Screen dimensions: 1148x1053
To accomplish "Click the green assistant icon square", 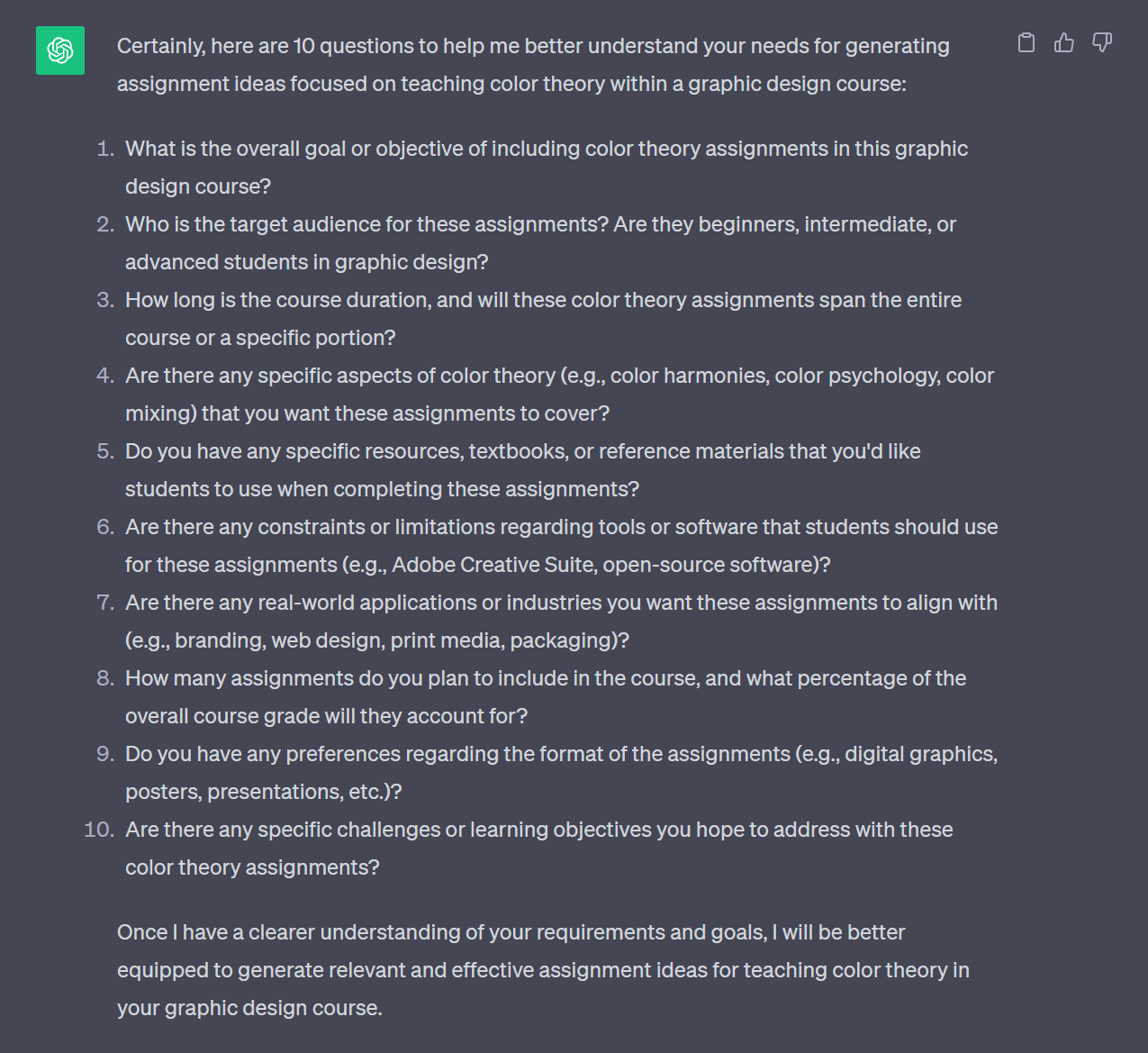I will pos(59,50).
